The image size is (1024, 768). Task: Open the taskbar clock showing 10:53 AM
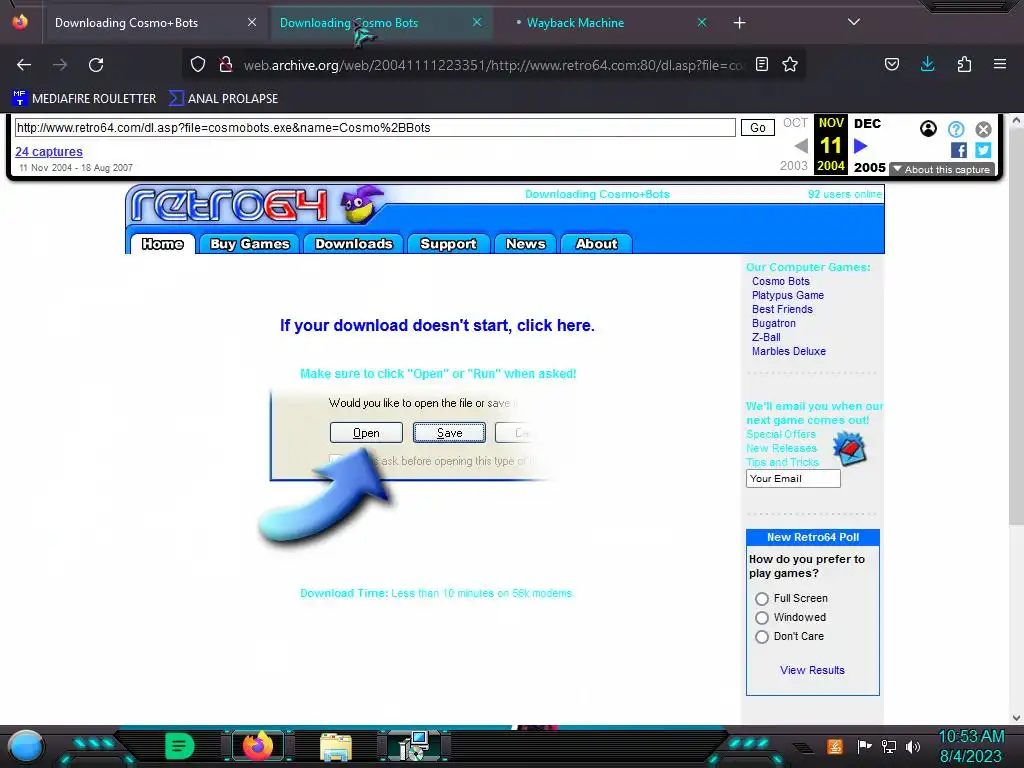pyautogui.click(x=970, y=746)
